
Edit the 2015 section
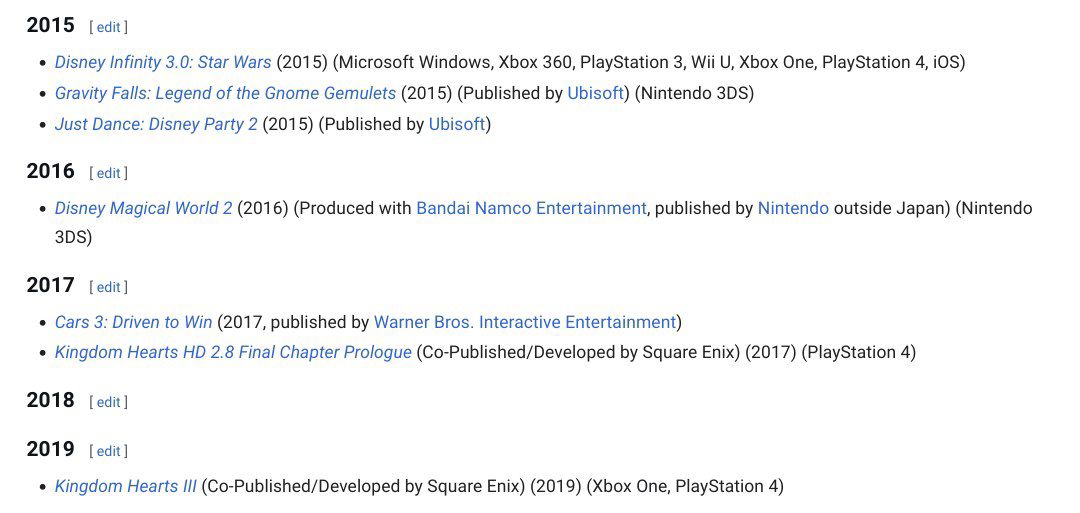pyautogui.click(x=109, y=27)
